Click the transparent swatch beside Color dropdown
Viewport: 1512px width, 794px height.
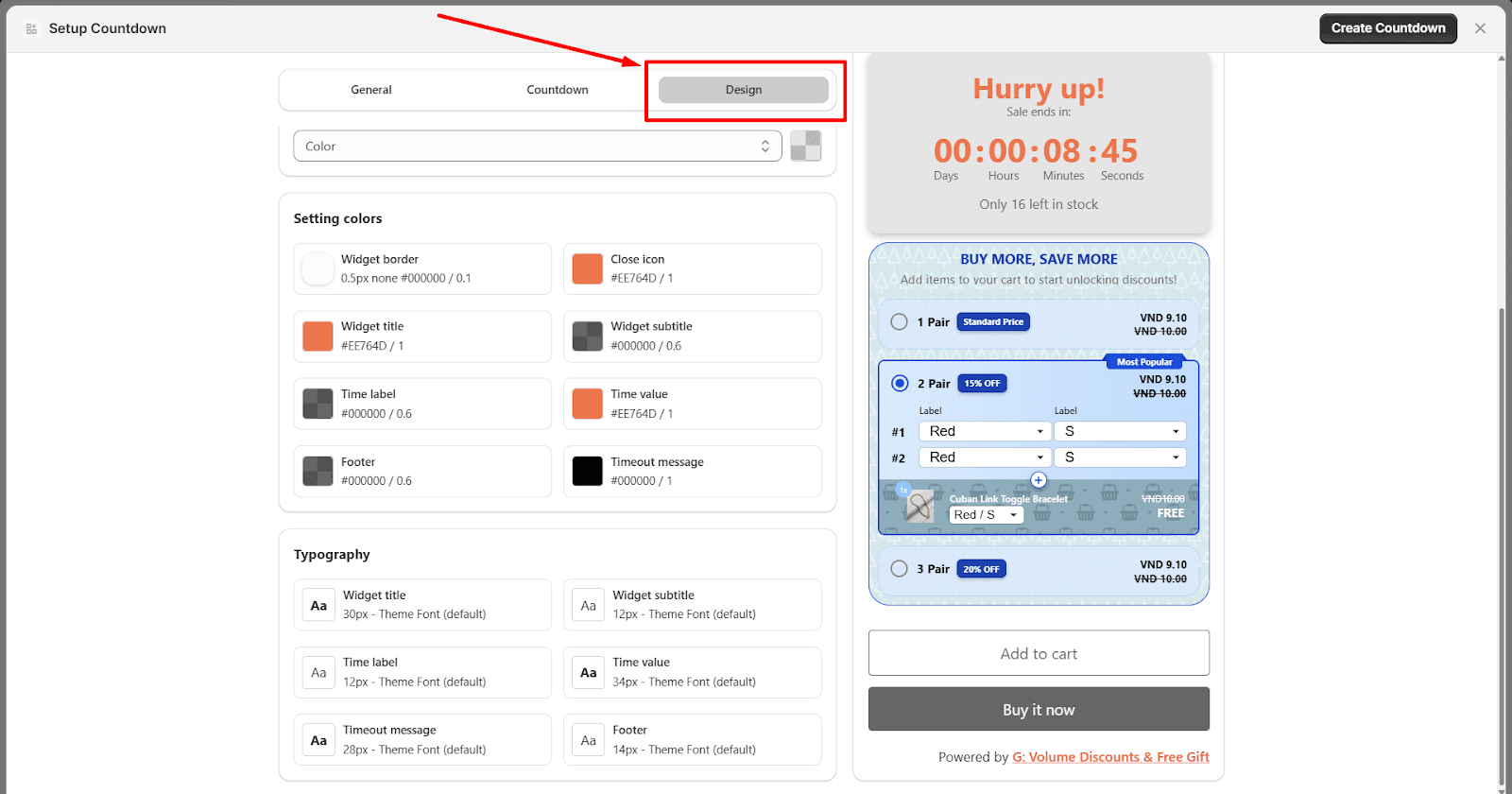(806, 146)
